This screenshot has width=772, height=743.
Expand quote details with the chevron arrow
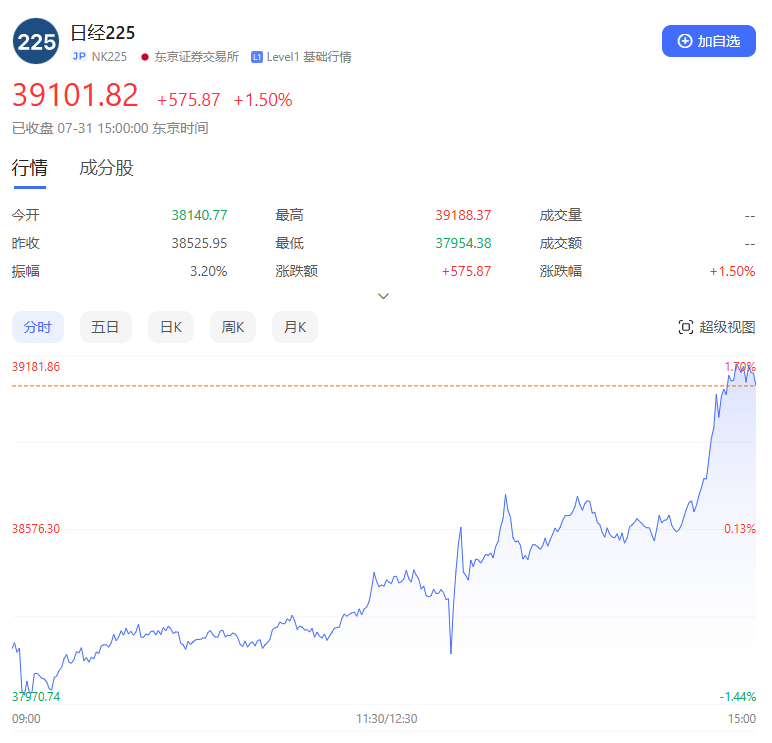point(383,296)
